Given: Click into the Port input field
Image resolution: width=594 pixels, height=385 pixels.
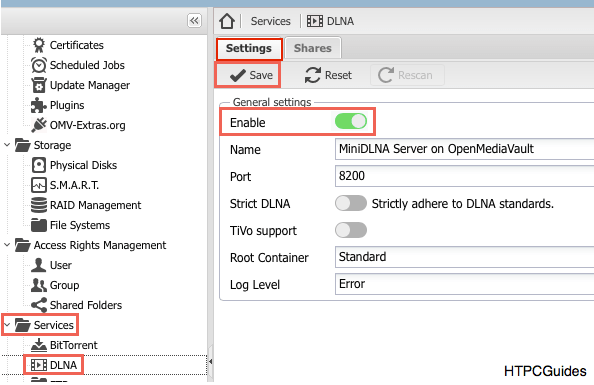Looking at the screenshot, I should pos(464,176).
